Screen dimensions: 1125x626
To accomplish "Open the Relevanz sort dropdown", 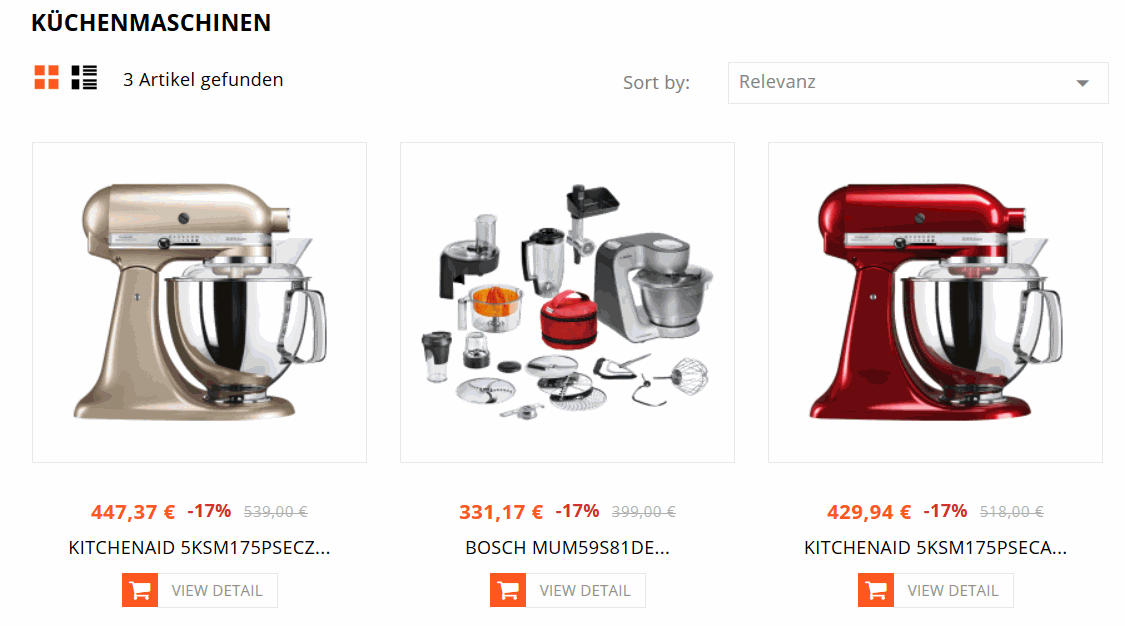I will 918,82.
